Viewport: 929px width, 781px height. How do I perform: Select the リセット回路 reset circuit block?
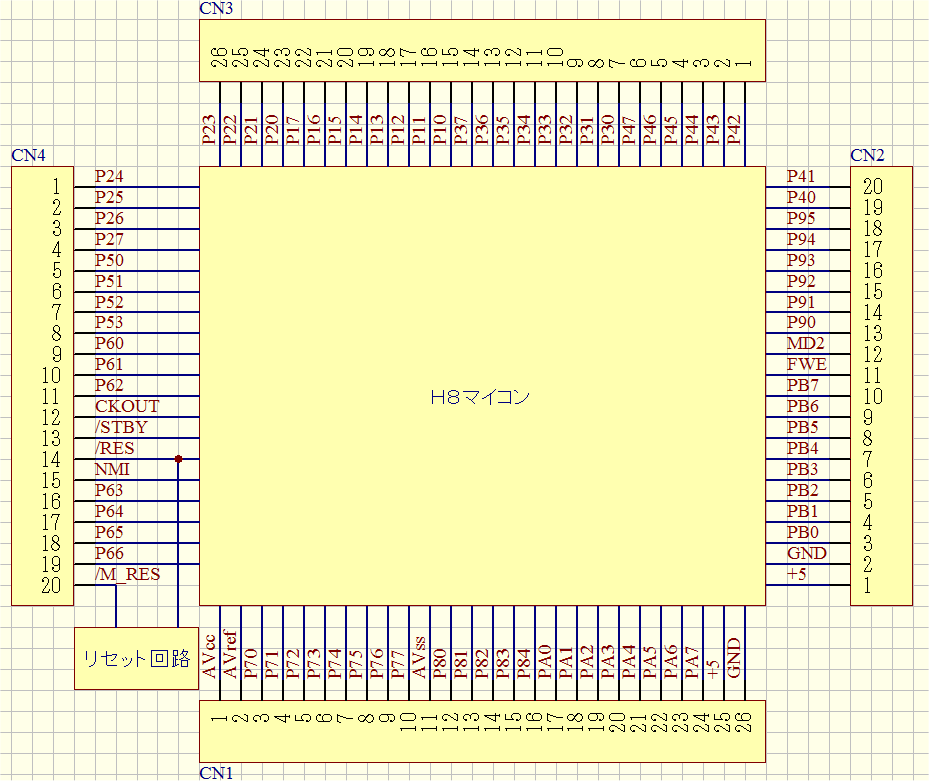point(136,658)
